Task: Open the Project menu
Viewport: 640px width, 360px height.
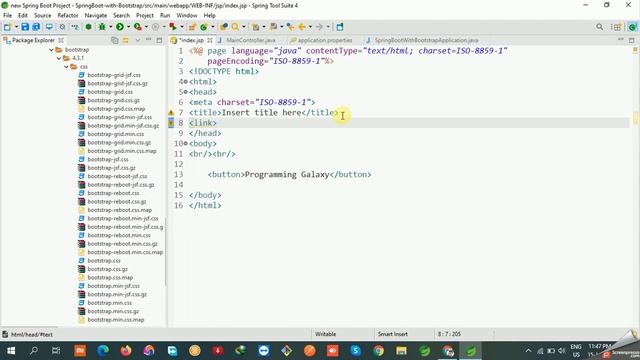Action: pyautogui.click(x=144, y=16)
